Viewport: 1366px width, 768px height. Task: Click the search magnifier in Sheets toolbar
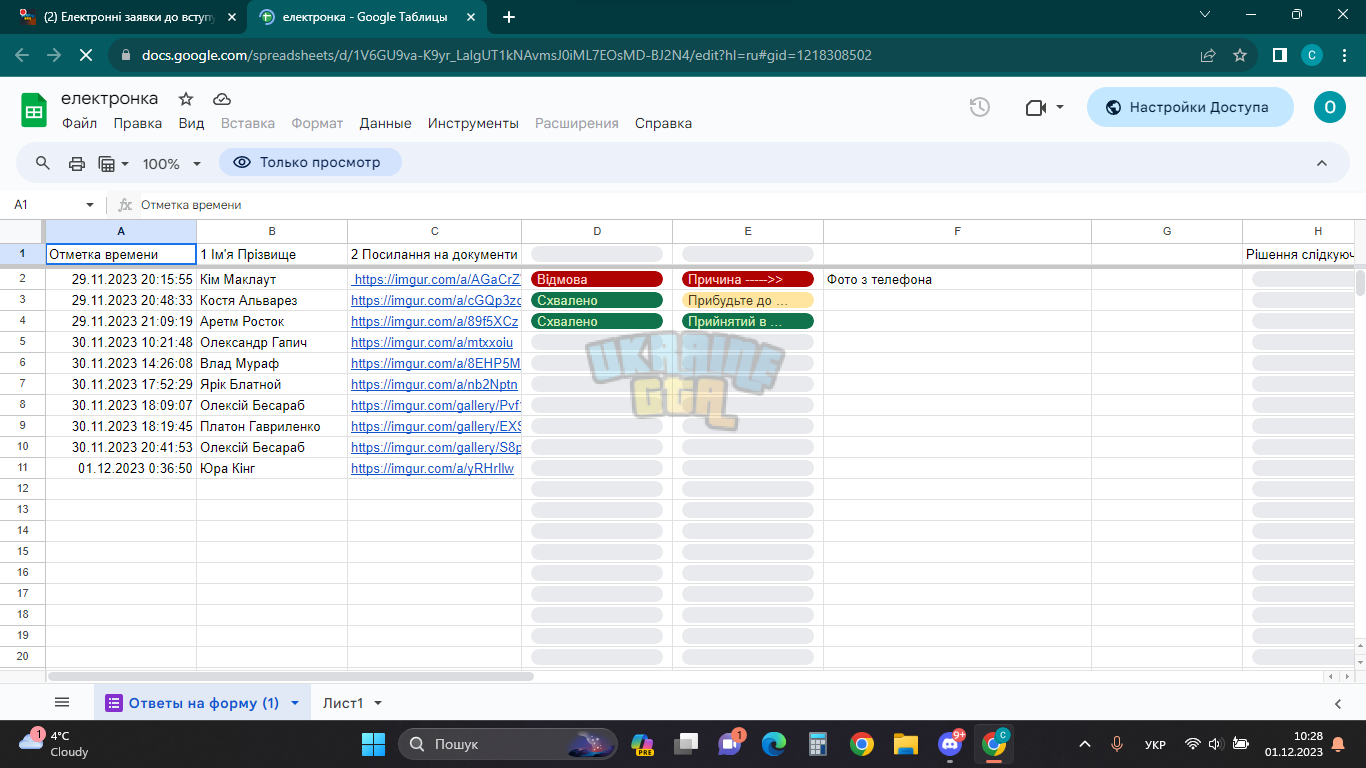[x=43, y=163]
